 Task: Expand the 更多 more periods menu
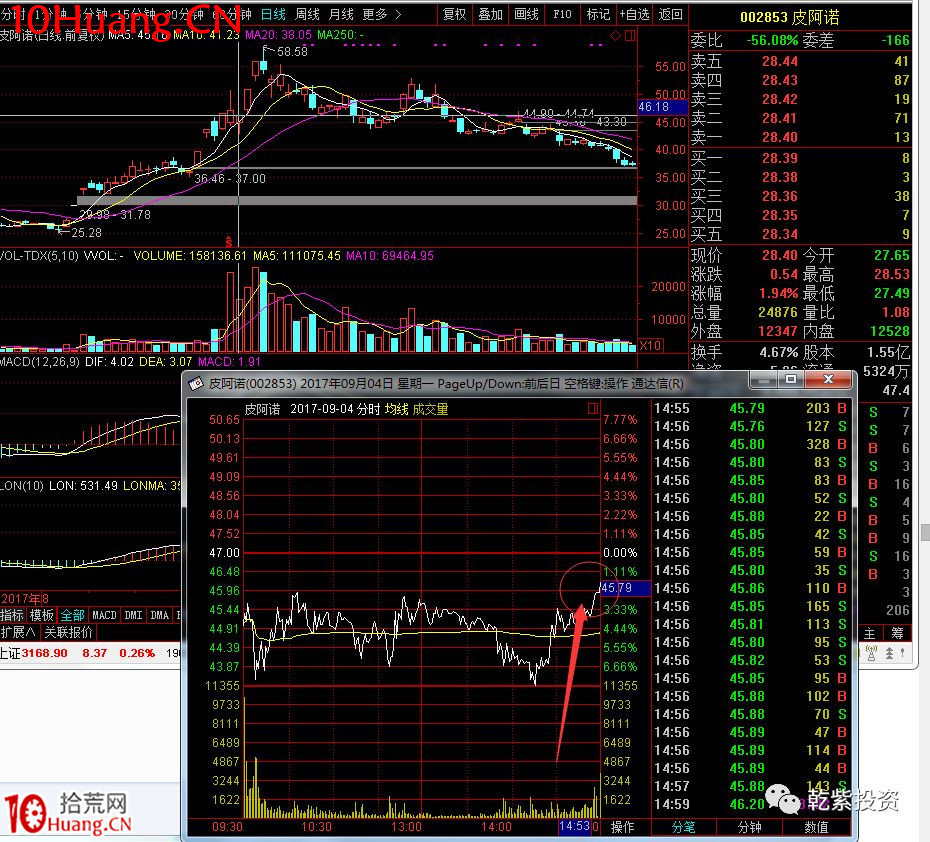click(x=381, y=14)
